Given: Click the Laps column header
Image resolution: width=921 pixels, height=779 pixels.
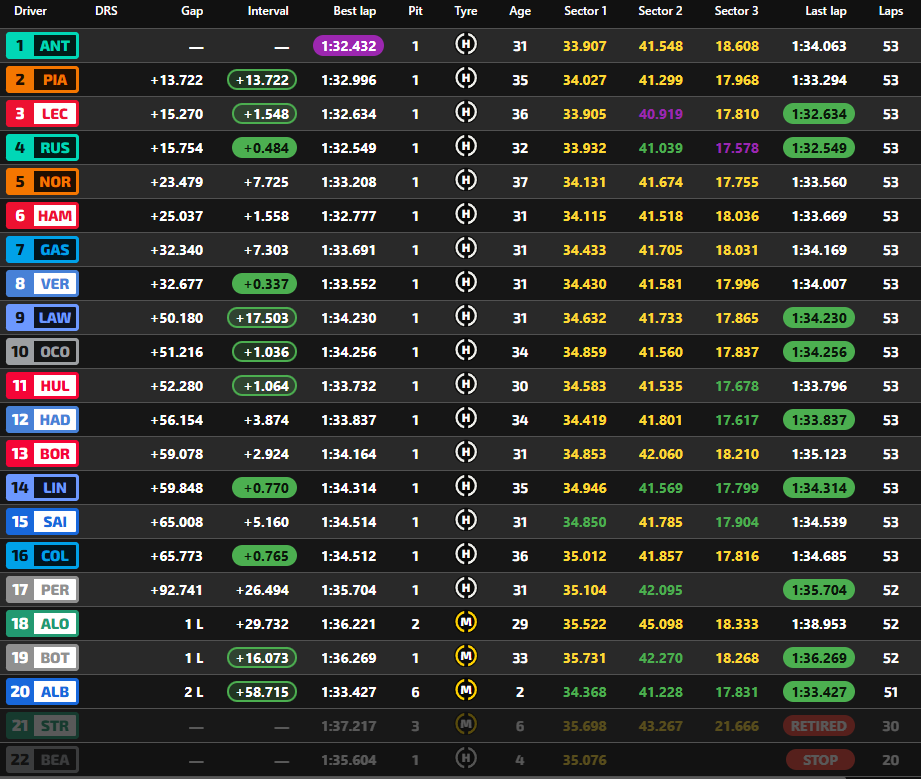Looking at the screenshot, I should (890, 11).
